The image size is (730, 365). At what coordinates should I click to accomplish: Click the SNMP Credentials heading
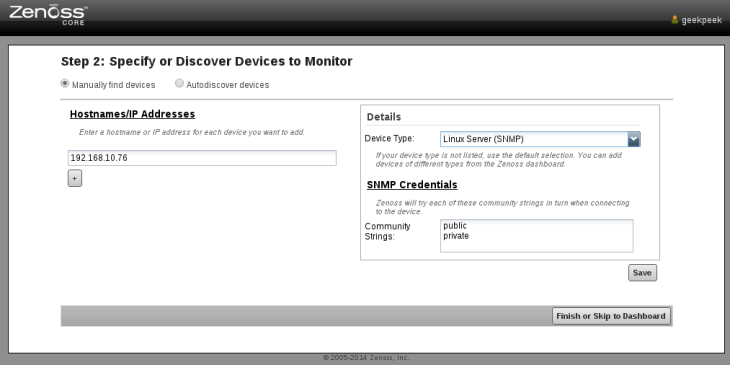[x=412, y=185]
